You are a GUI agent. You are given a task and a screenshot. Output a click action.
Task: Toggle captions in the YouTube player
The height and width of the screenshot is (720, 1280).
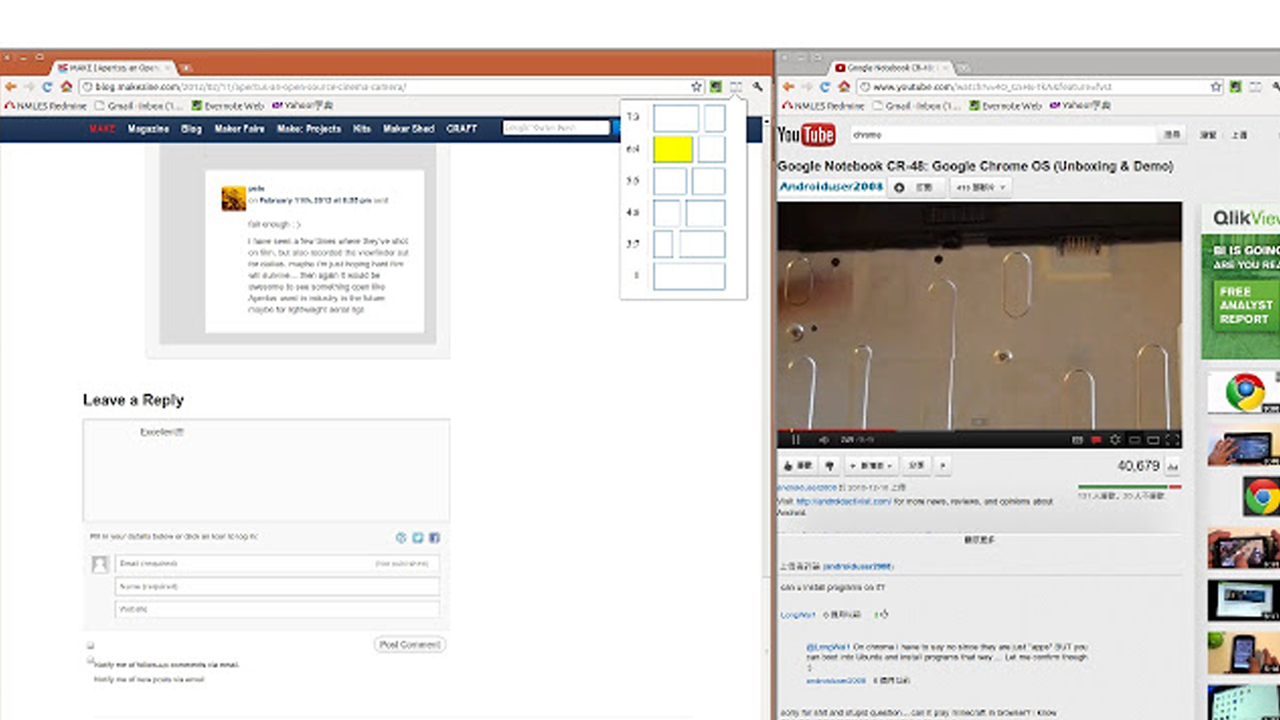pos(1077,440)
